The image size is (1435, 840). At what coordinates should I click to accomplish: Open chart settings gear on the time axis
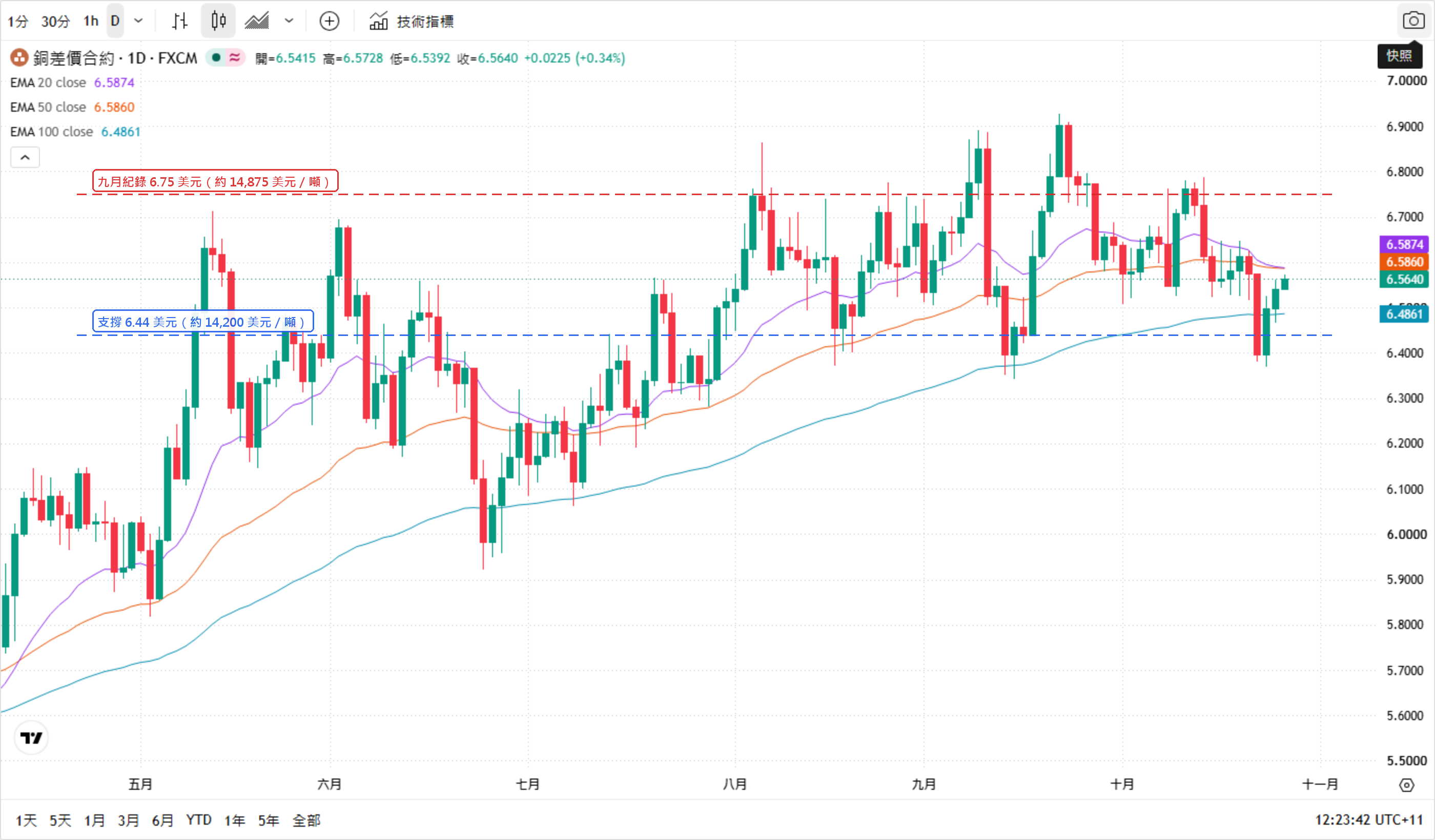click(x=1406, y=785)
